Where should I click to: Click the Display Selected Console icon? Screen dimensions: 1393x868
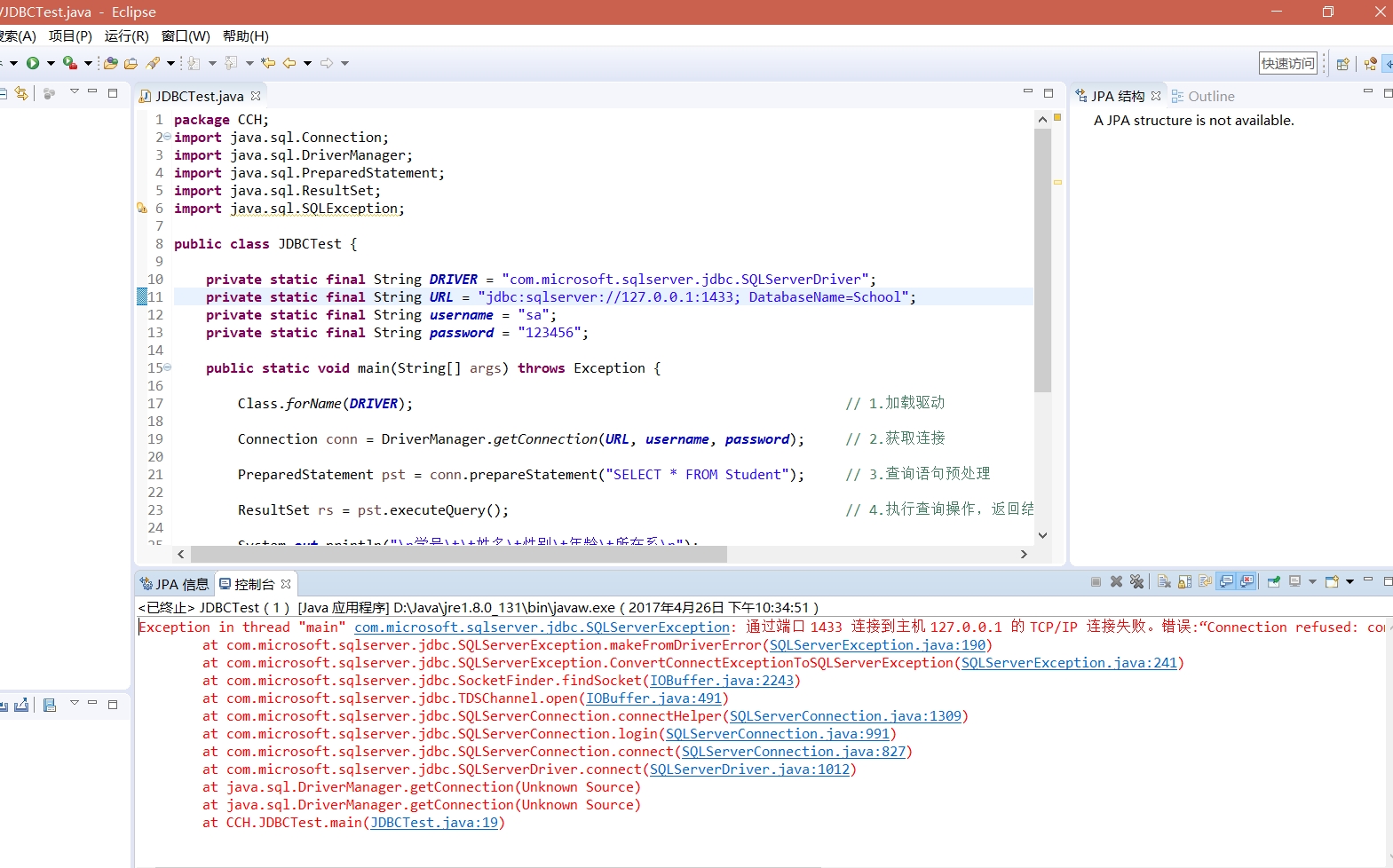pos(1294,582)
